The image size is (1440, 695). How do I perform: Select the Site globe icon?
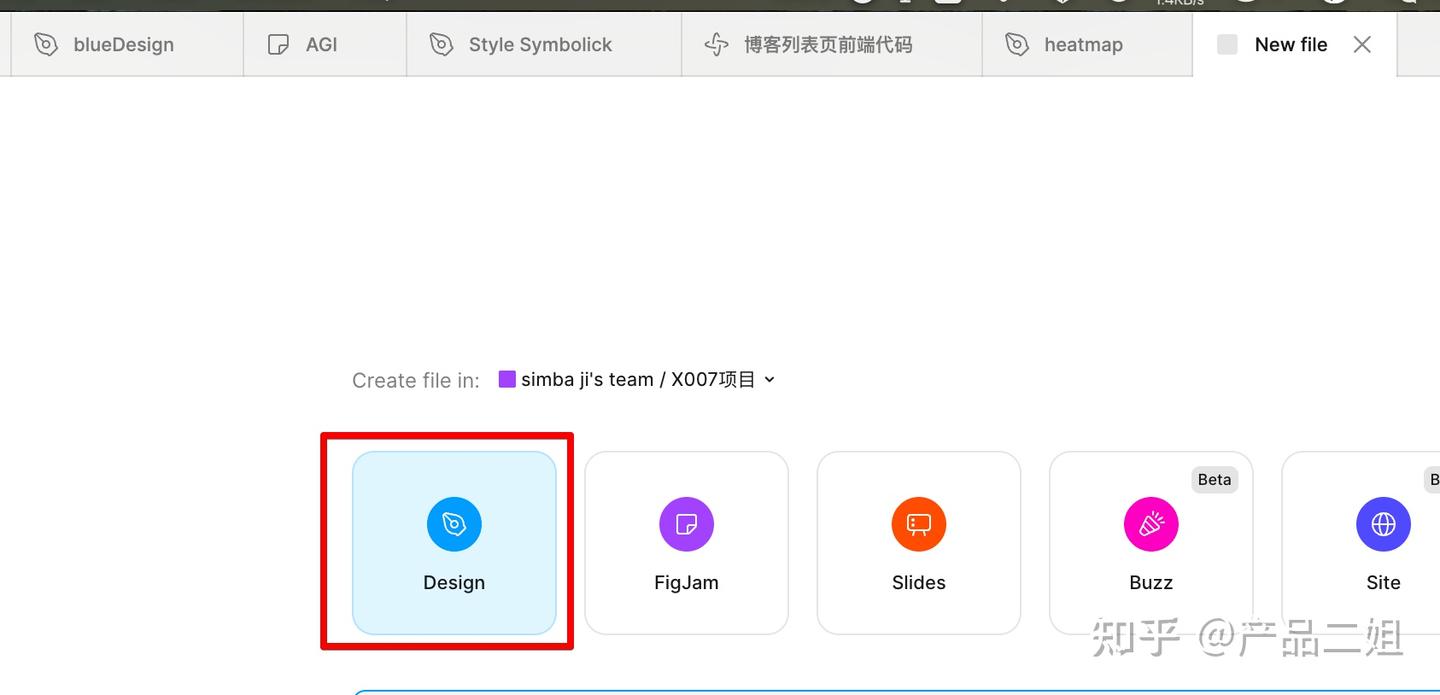click(x=1383, y=523)
